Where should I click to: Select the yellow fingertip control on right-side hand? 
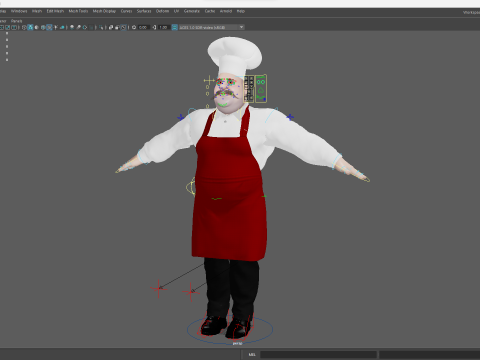coord(367,180)
